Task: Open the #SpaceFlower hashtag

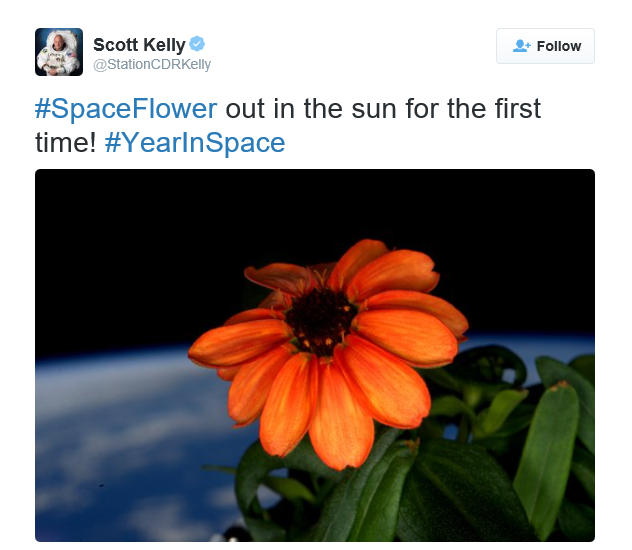Action: click(126, 109)
